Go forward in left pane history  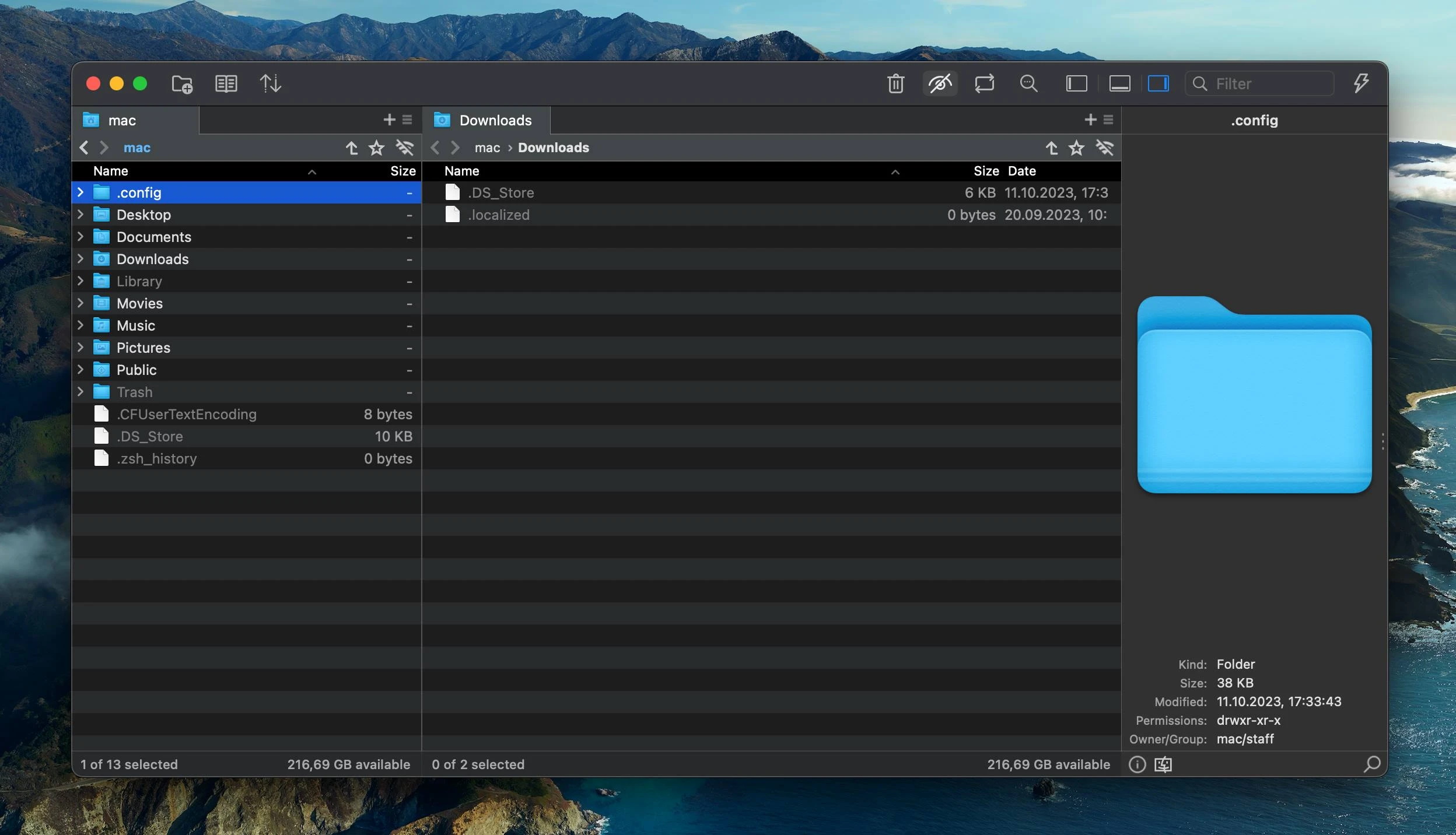pos(104,148)
